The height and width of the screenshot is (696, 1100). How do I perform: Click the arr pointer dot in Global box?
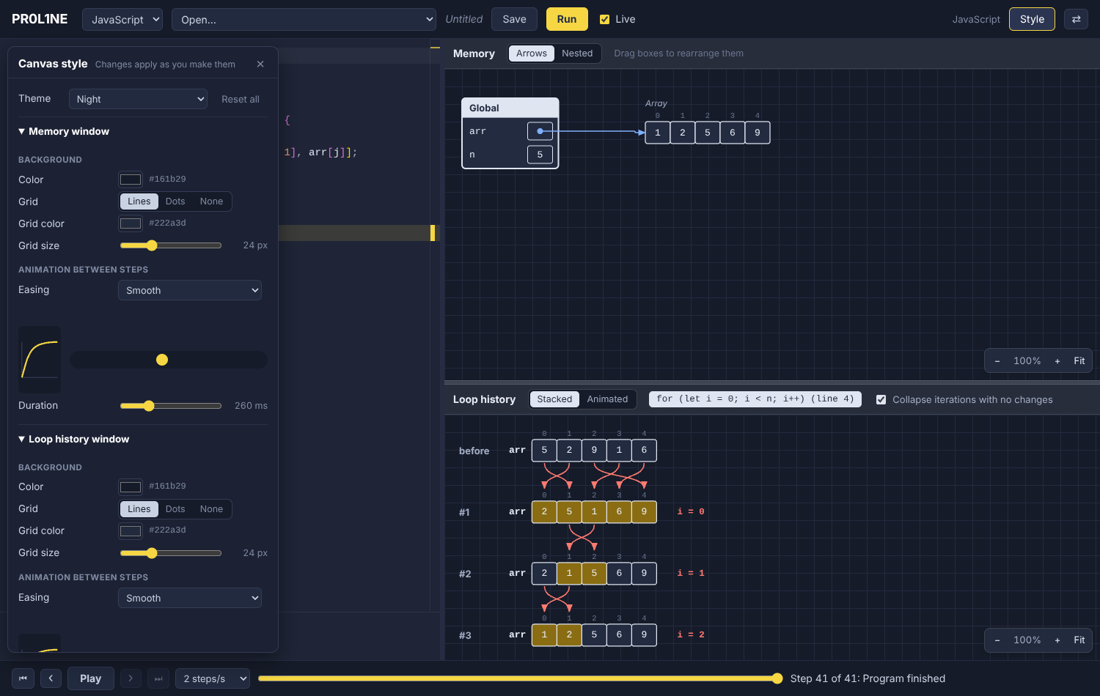point(539,131)
